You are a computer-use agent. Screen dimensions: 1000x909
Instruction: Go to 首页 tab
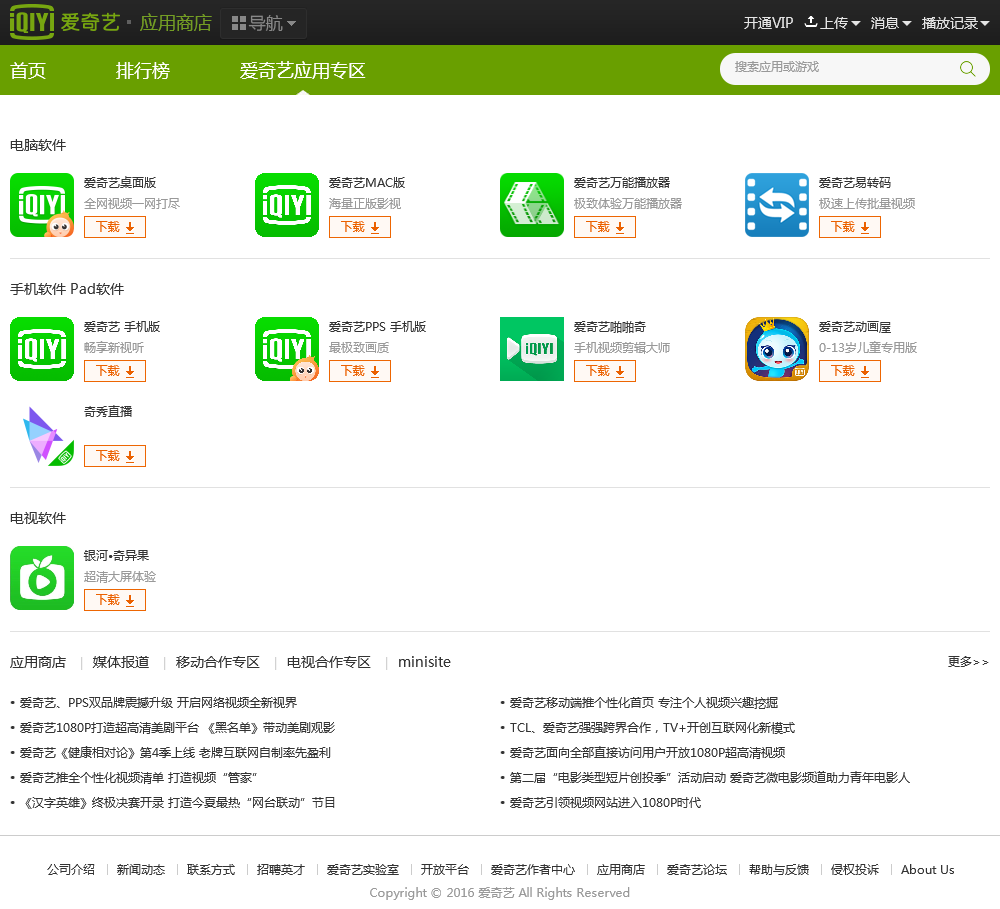pyautogui.click(x=28, y=70)
